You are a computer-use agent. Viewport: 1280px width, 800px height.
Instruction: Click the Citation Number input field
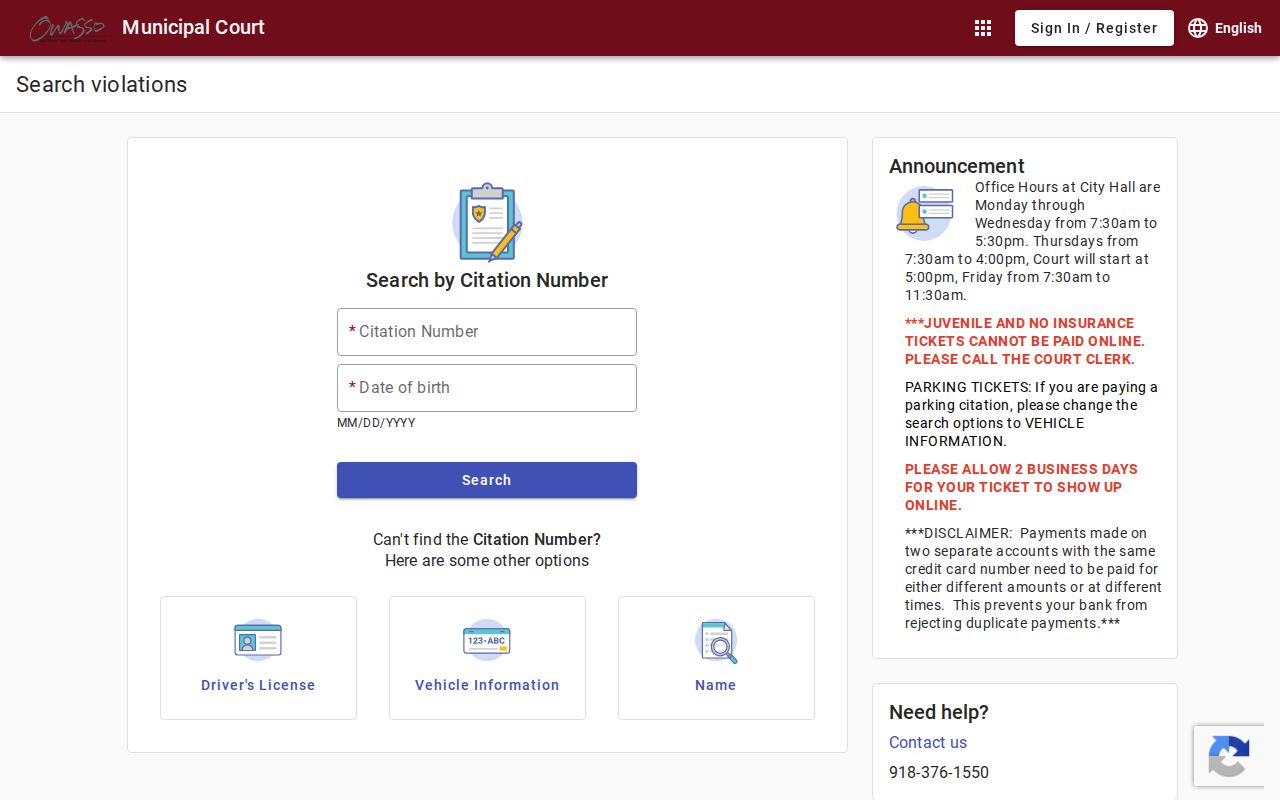tap(487, 332)
